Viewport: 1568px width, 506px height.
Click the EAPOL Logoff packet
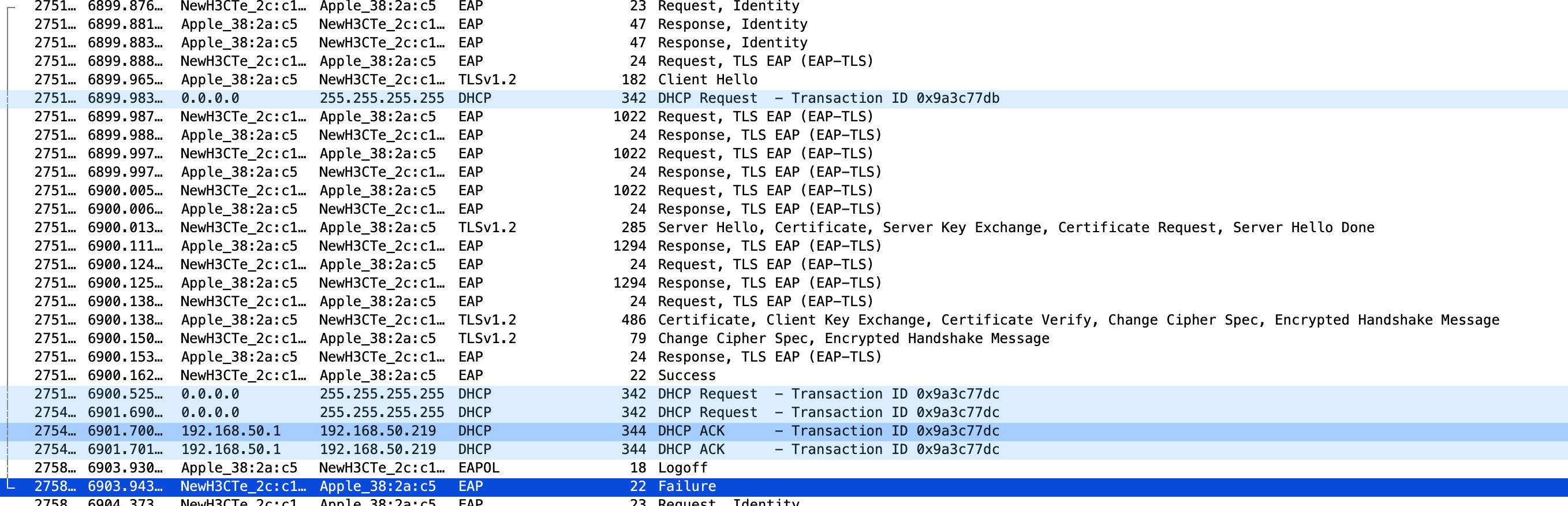pyautogui.click(x=682, y=468)
